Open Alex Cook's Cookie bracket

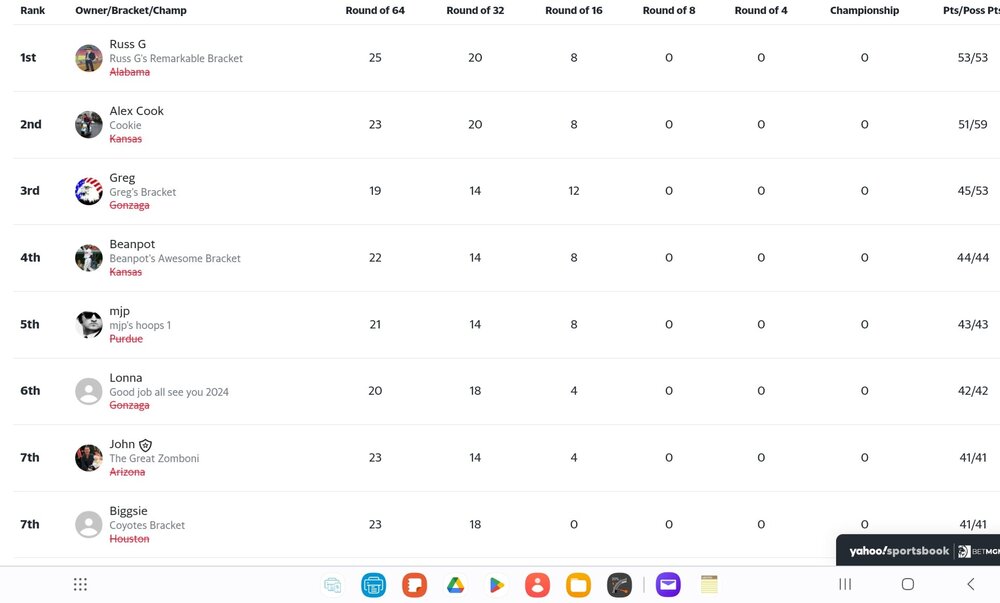125,125
